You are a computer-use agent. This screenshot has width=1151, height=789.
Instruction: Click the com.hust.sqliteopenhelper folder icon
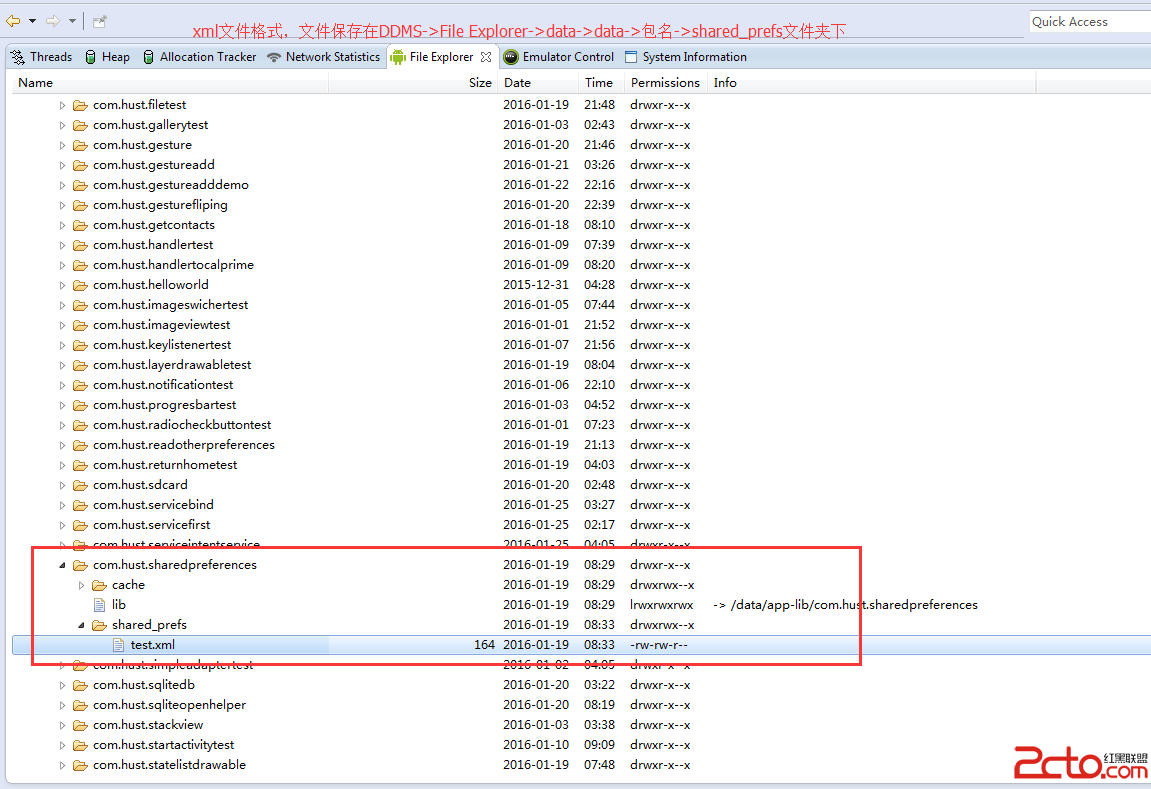pos(80,705)
